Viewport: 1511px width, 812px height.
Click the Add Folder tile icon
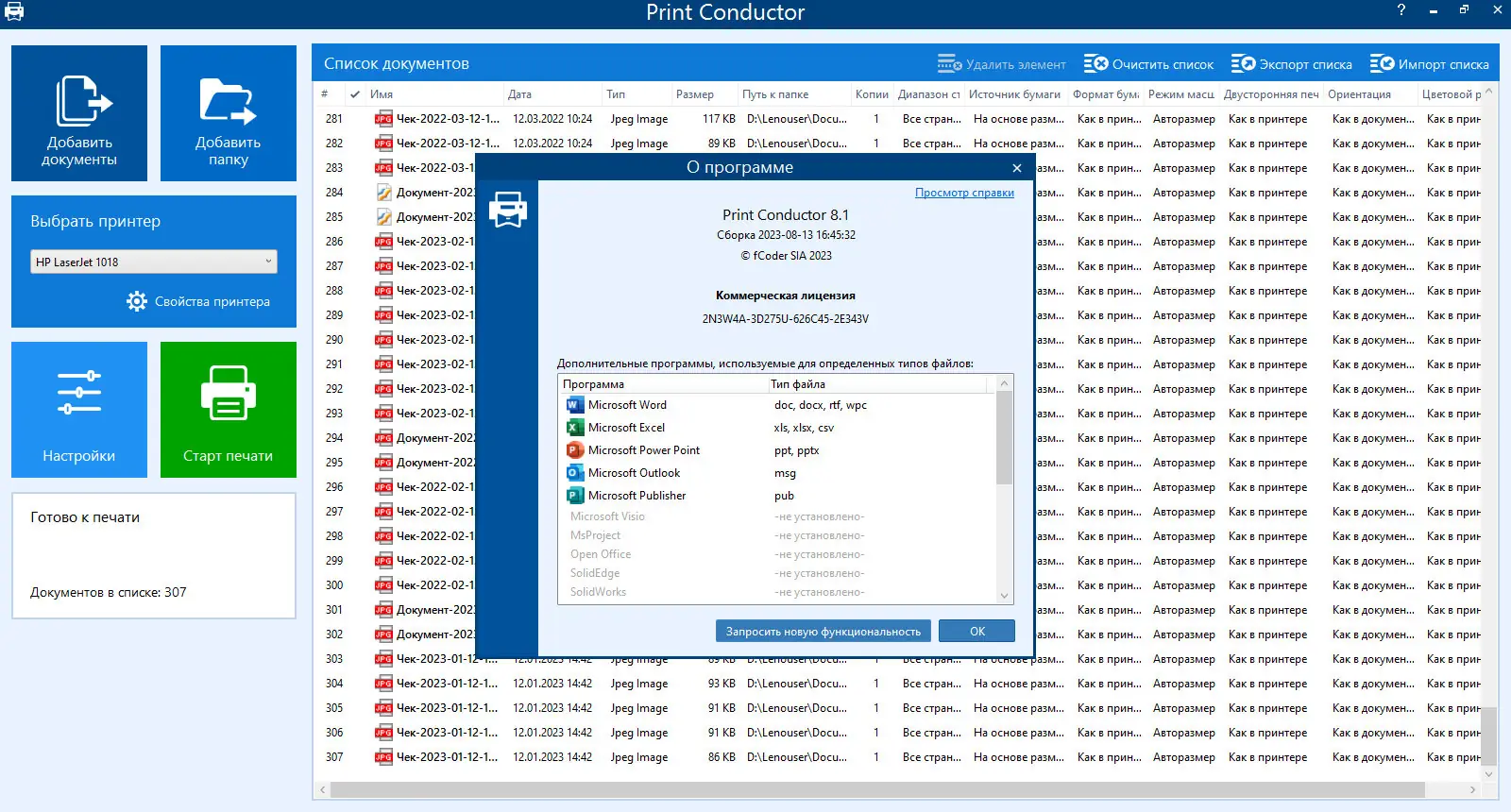[x=228, y=101]
